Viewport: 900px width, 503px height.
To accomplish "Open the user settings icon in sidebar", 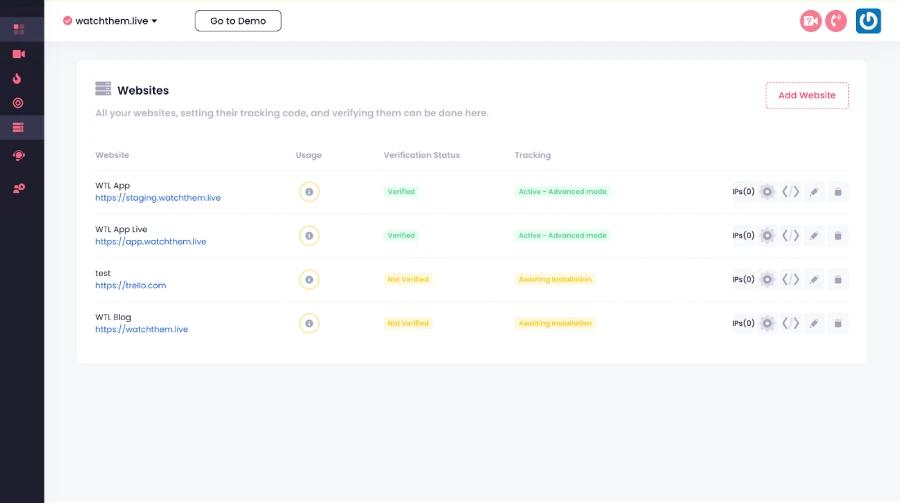I will tap(18, 188).
